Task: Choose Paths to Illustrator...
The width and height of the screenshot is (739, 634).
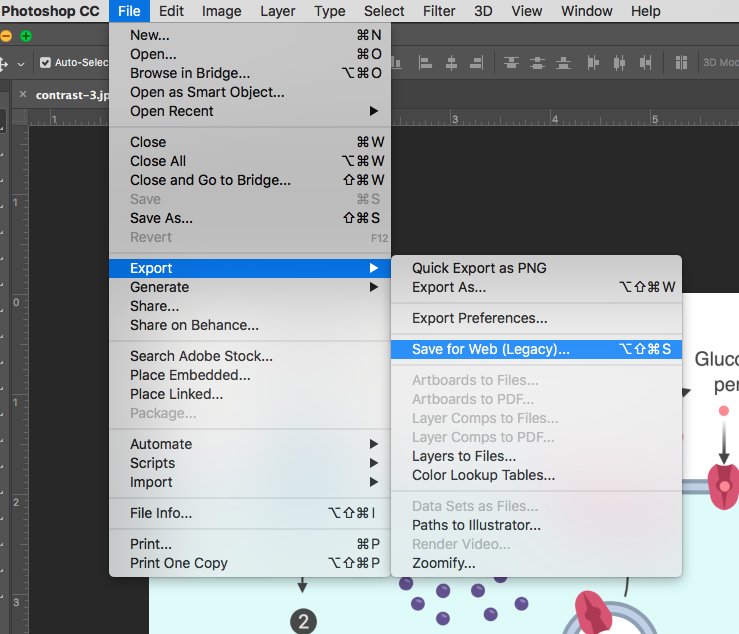Action: click(x=536, y=525)
